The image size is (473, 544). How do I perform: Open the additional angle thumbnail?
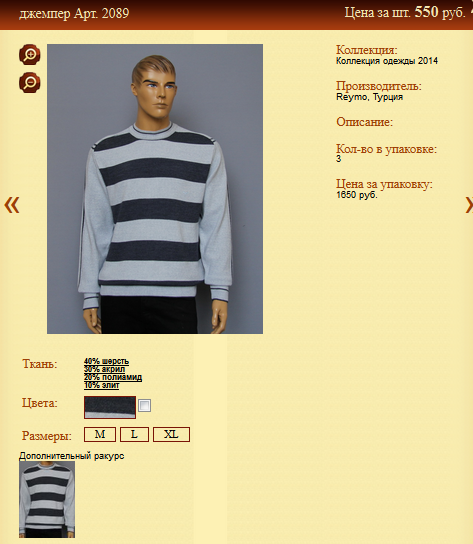(x=47, y=500)
